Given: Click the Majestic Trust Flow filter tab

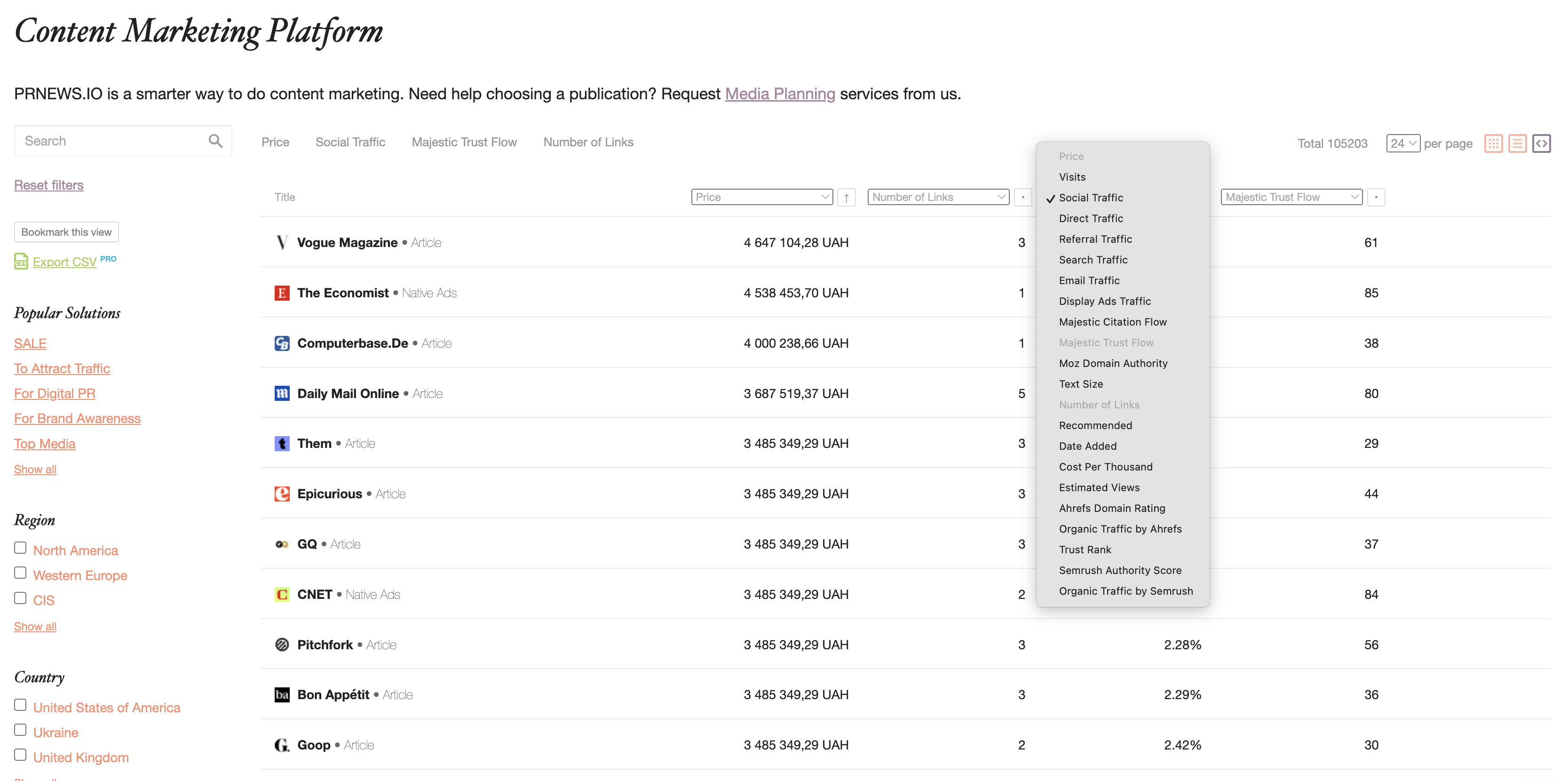Looking at the screenshot, I should [464, 143].
